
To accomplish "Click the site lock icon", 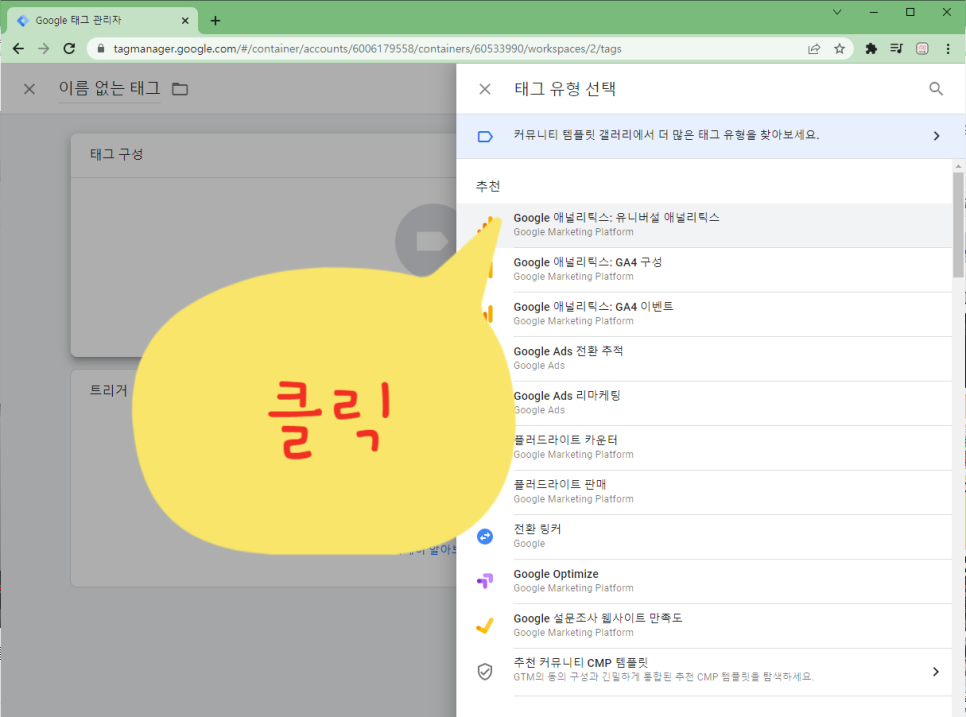I will pyautogui.click(x=101, y=49).
